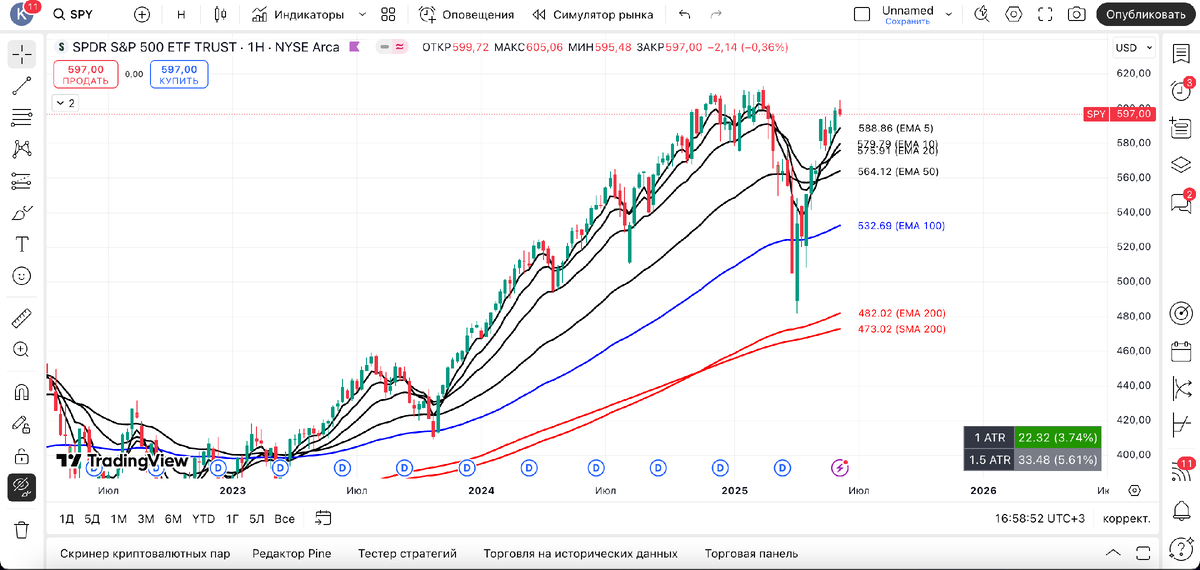Open Скринер криптовалютных пар tab
Image resolution: width=1200 pixels, height=570 pixels.
pyautogui.click(x=145, y=553)
